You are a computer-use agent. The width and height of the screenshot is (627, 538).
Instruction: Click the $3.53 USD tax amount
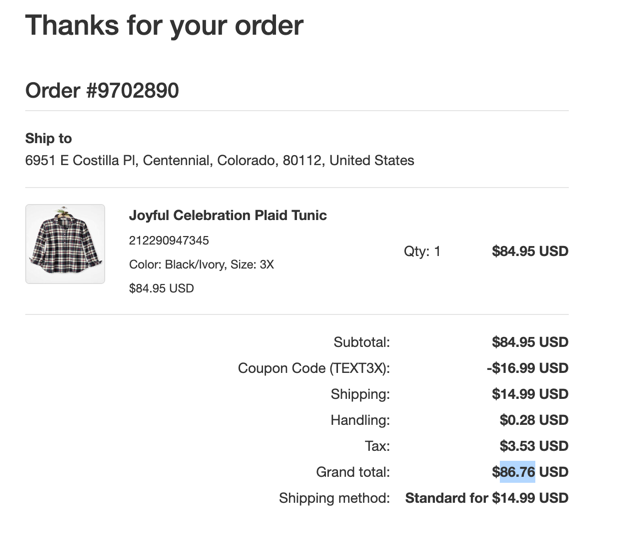click(x=534, y=446)
